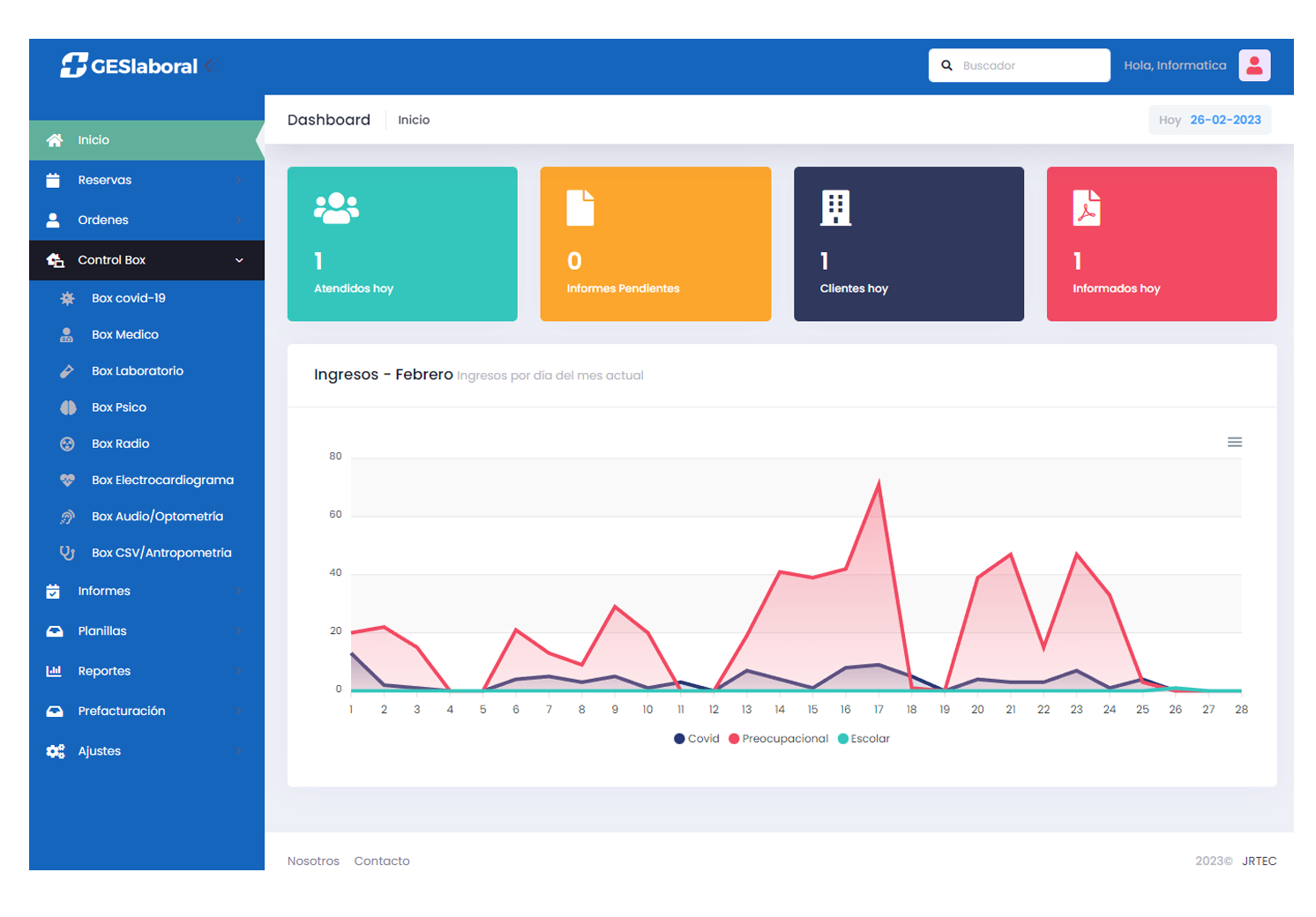The height and width of the screenshot is (917, 1316).
Task: Toggle the Covid series in chart legend
Action: click(x=697, y=739)
